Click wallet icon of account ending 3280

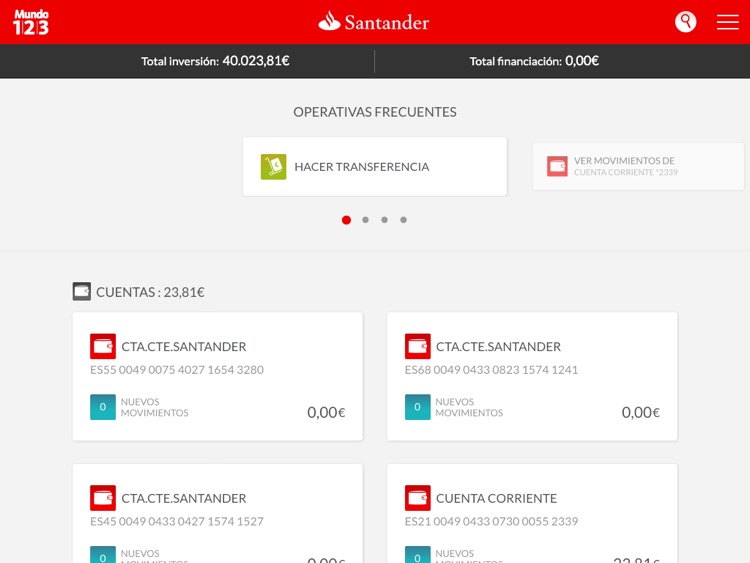click(x=103, y=346)
